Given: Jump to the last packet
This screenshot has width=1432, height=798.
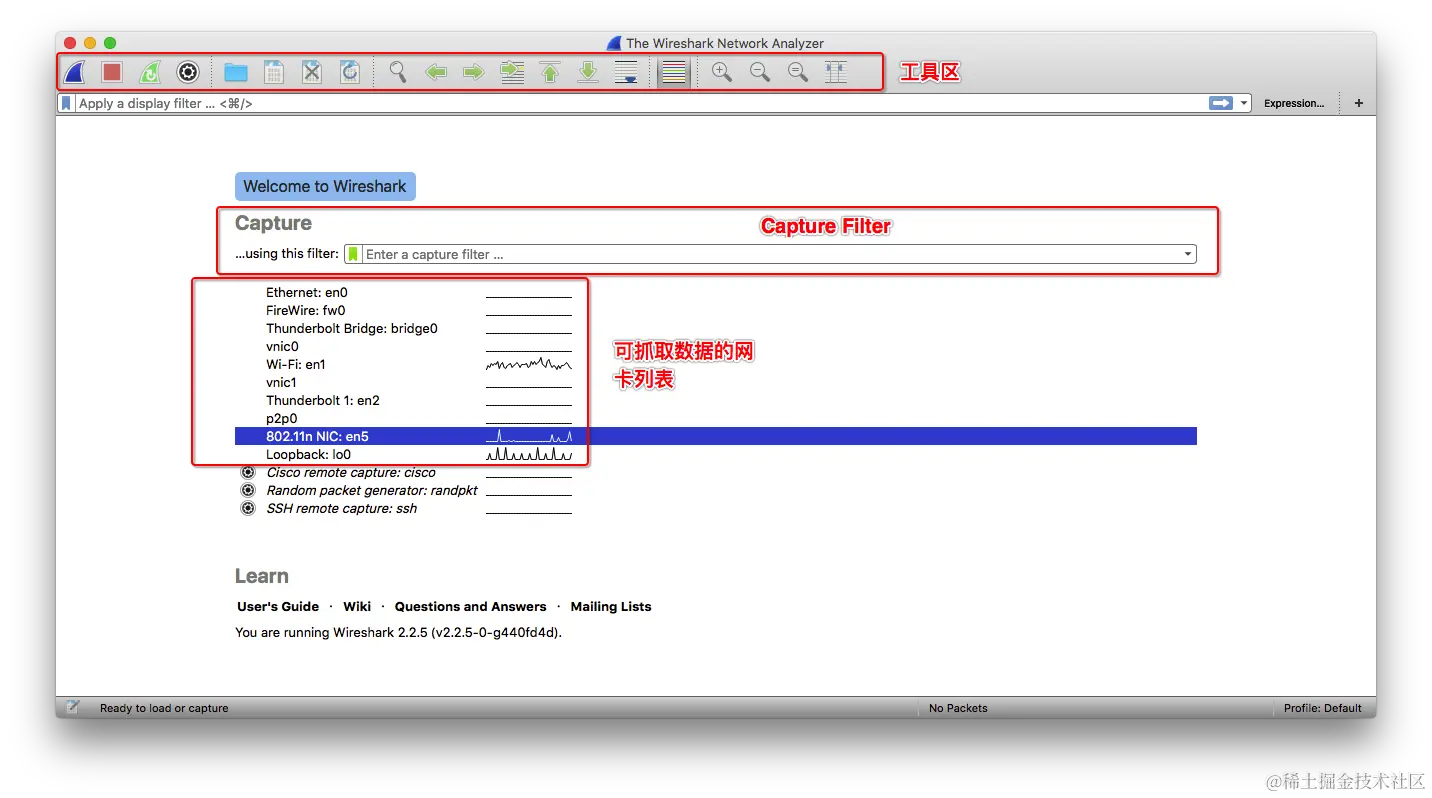Looking at the screenshot, I should (588, 72).
